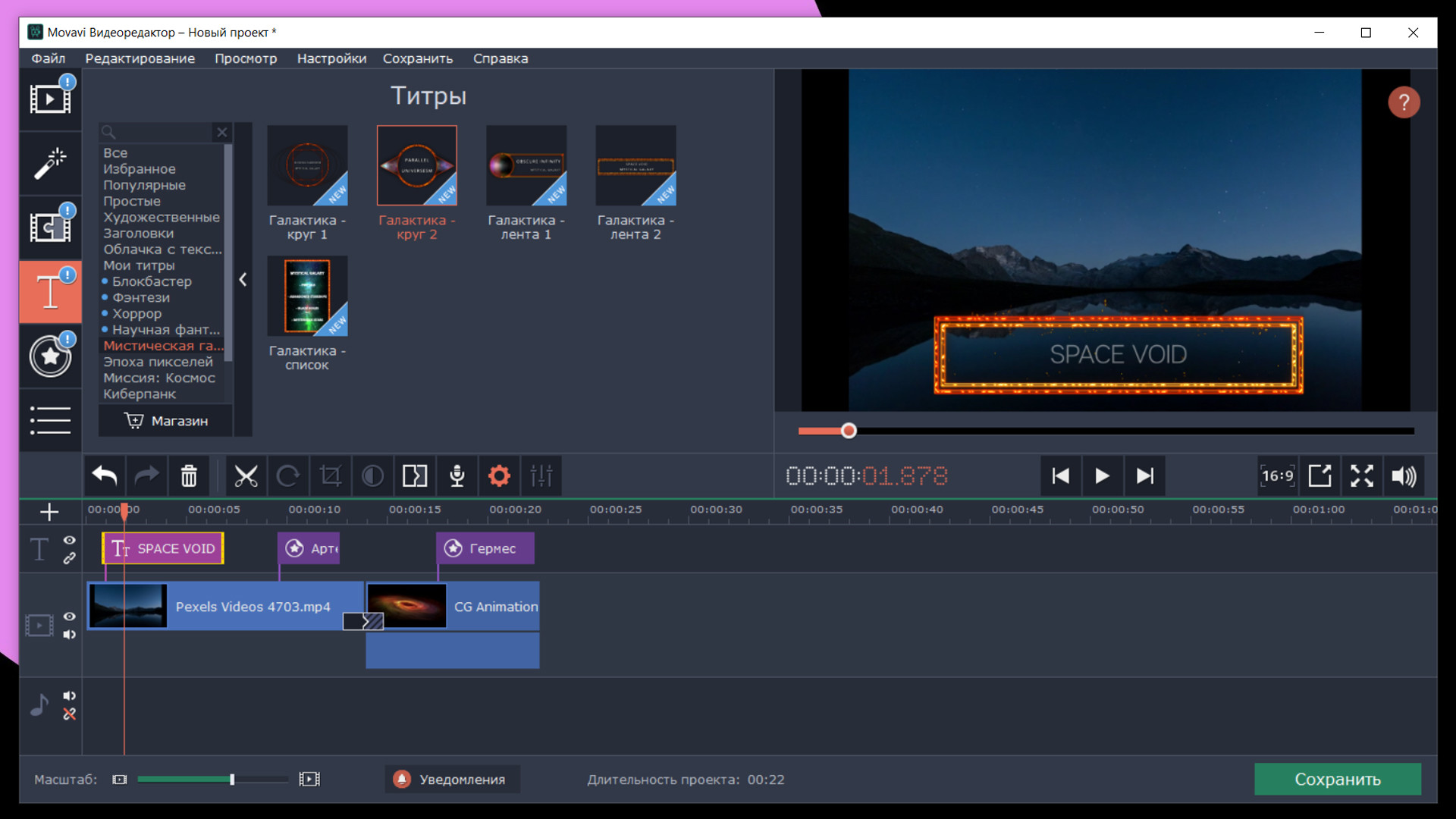Select the Галактика - лента 1 thumbnail
Image resolution: width=1456 pixels, height=819 pixels.
pos(526,166)
